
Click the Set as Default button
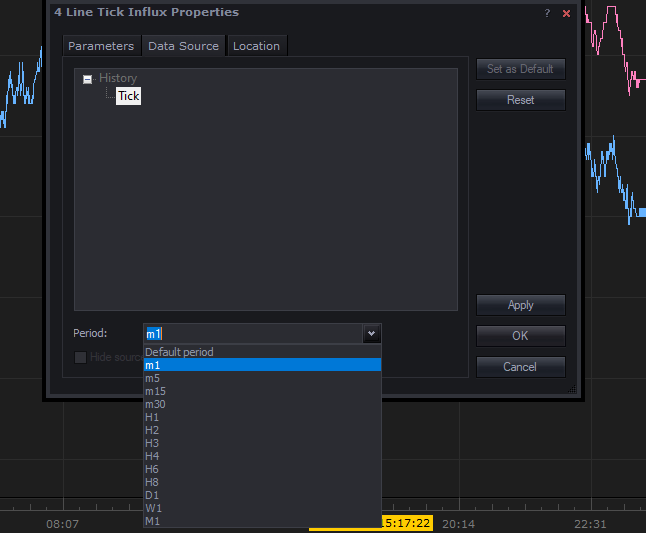(x=521, y=69)
